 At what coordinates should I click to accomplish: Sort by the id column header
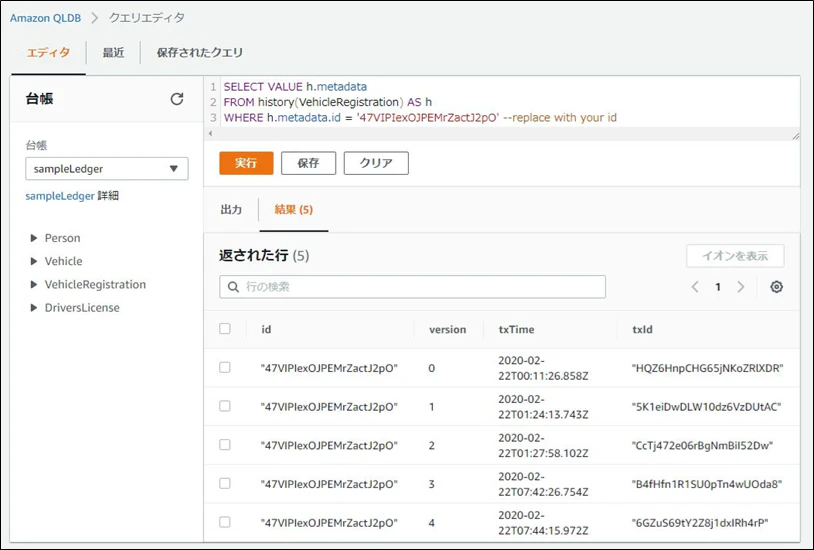(266, 329)
